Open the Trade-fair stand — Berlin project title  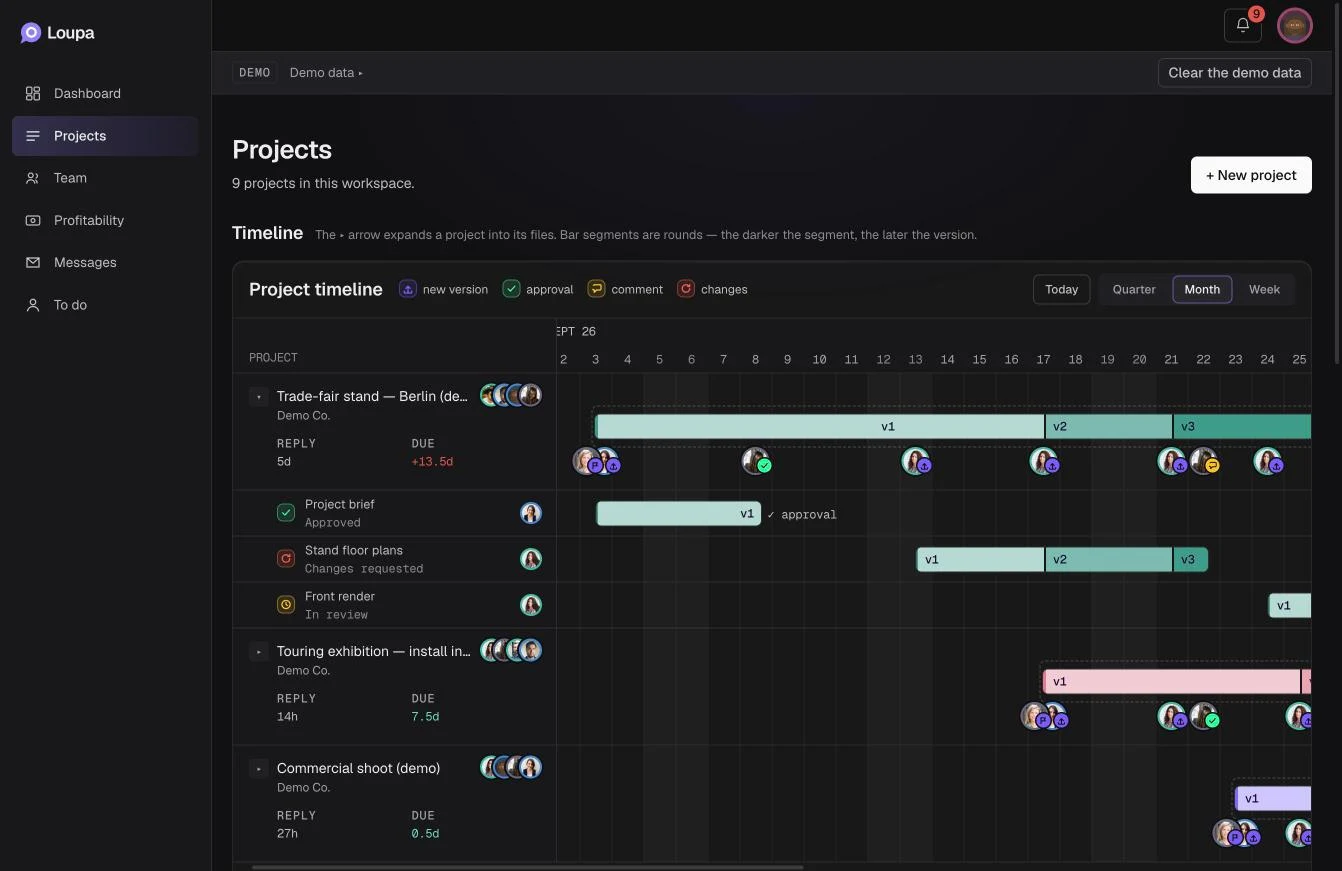pyautogui.click(x=372, y=396)
